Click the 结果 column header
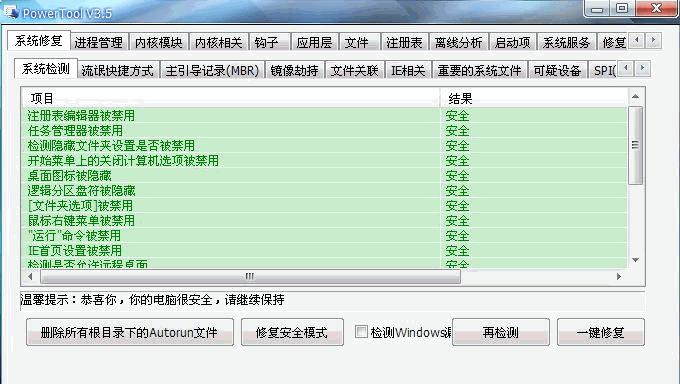The height and width of the screenshot is (384, 680). click(x=534, y=98)
